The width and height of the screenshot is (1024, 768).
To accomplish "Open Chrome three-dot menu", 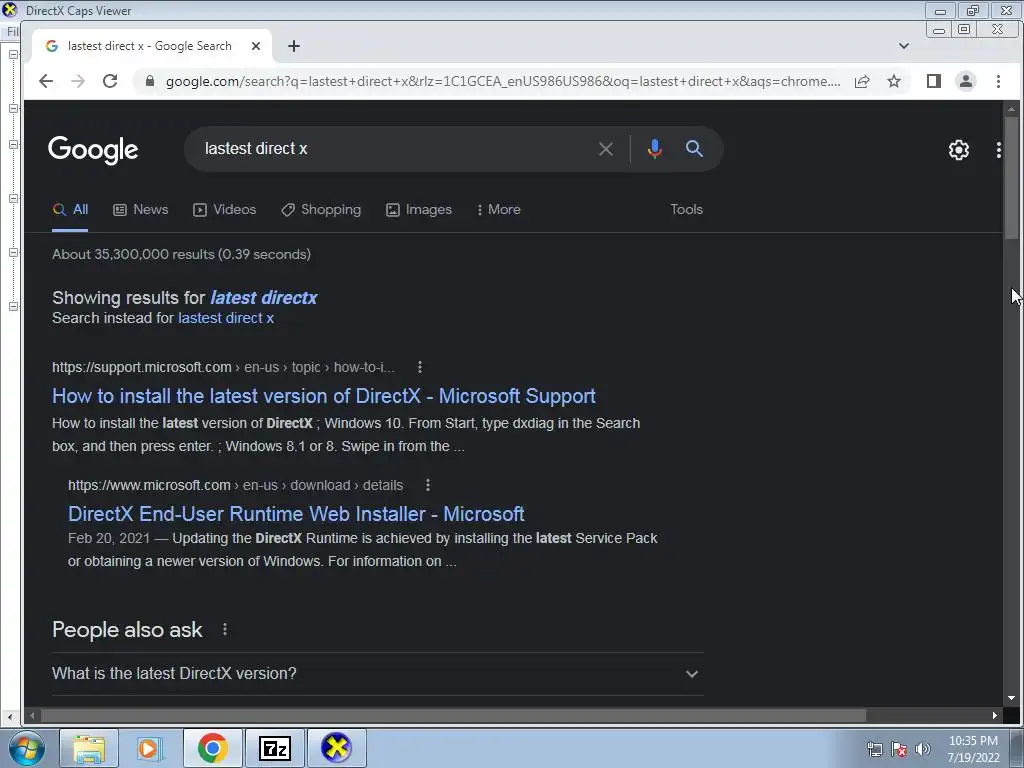I will 998,81.
